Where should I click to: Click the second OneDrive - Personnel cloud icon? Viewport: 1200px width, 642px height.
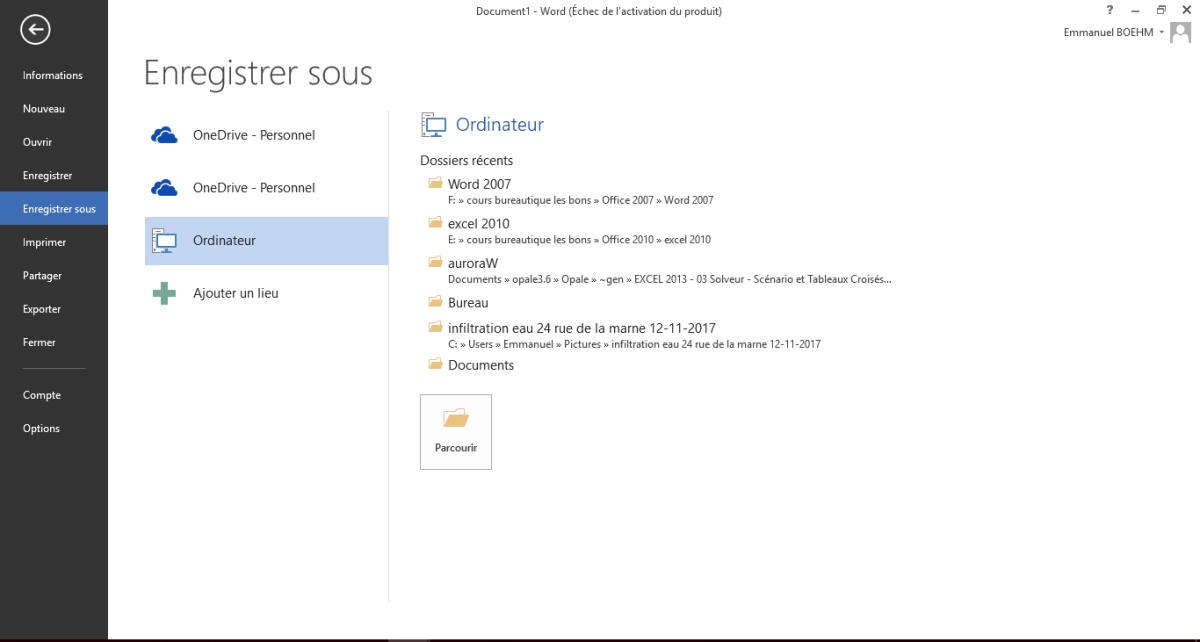click(164, 188)
